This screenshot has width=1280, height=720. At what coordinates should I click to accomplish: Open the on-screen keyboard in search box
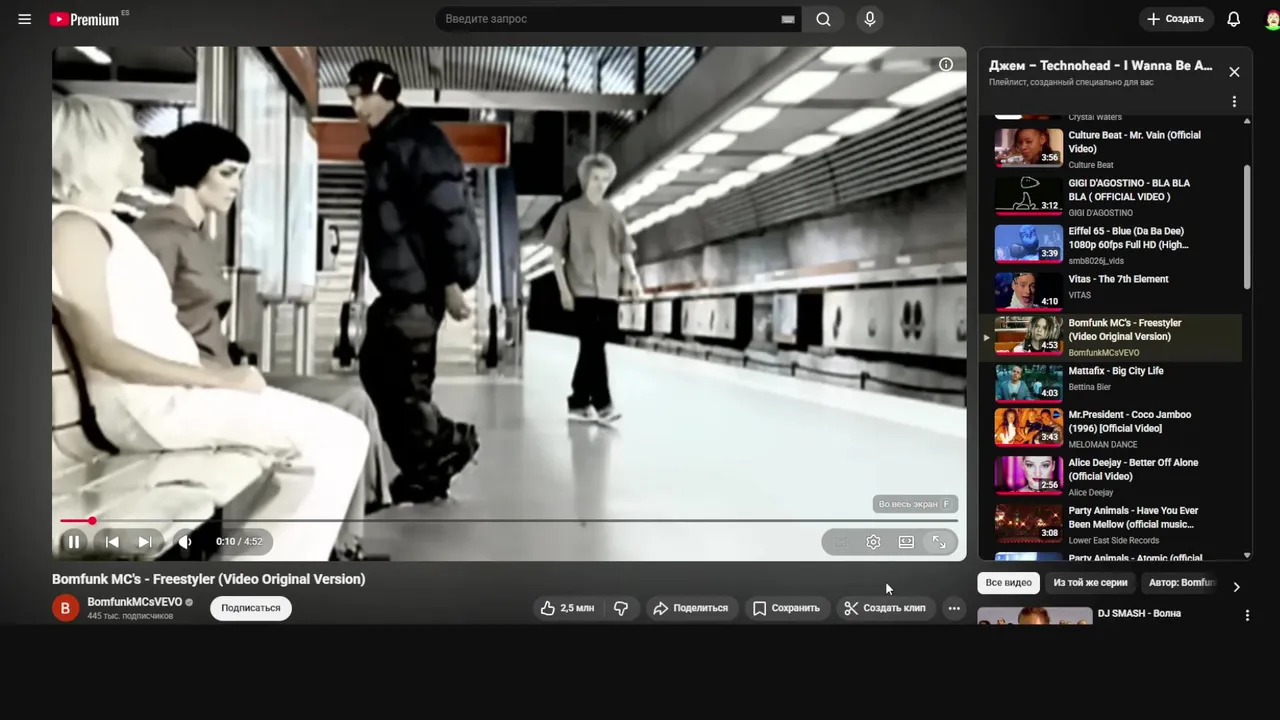[x=788, y=19]
